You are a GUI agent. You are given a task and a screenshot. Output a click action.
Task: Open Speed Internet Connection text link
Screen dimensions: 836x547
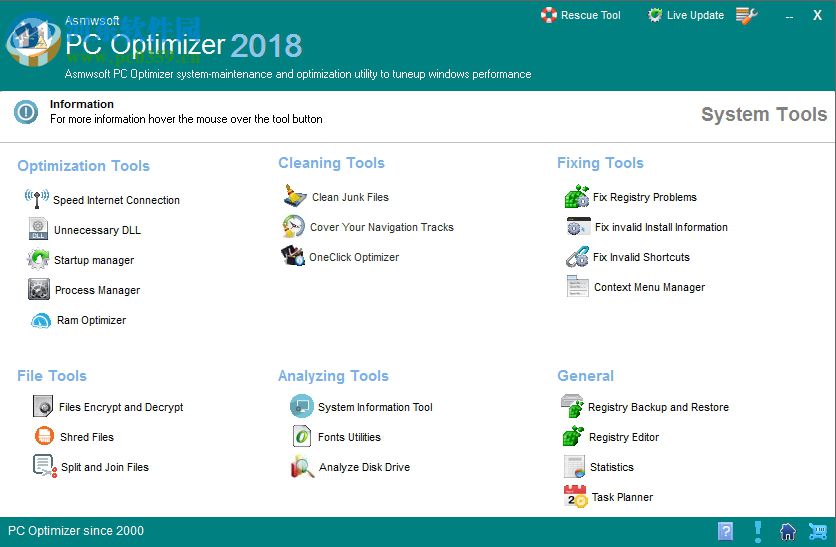(116, 200)
